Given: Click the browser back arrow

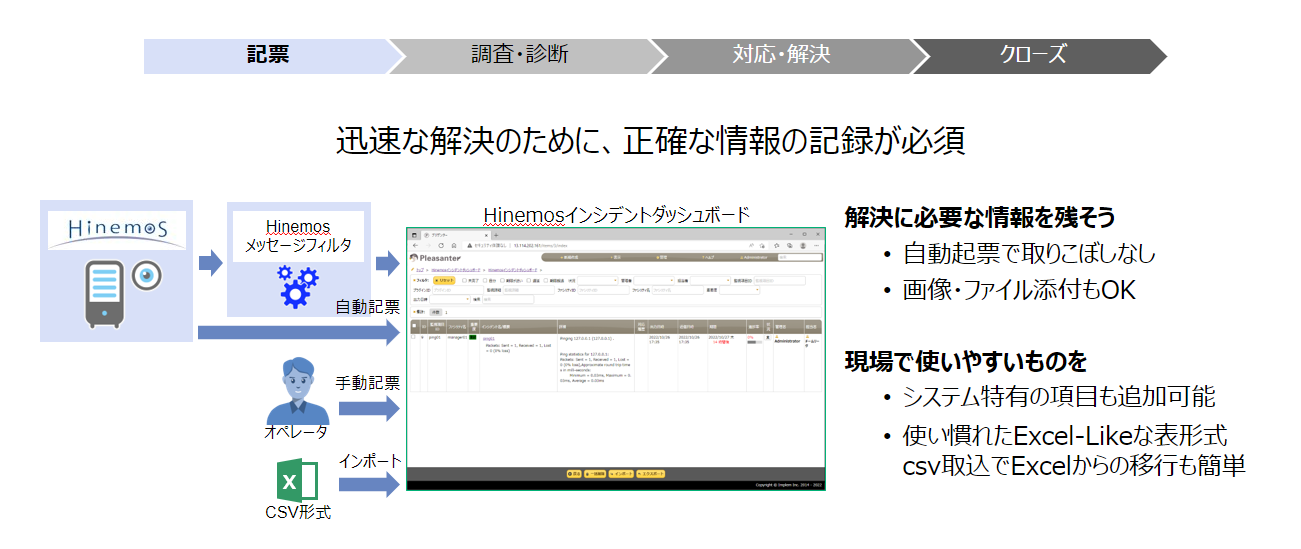Looking at the screenshot, I should [415, 245].
